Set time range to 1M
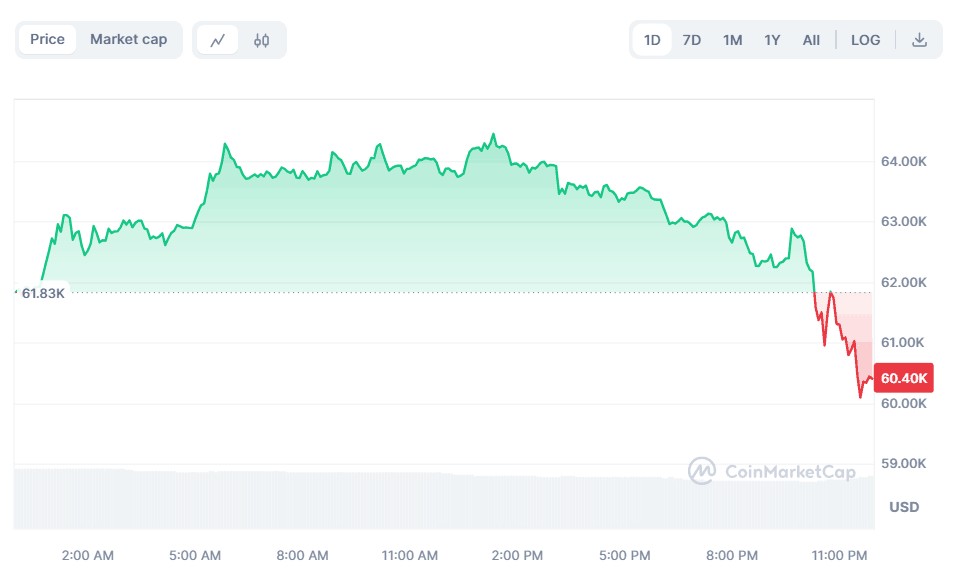Image resolution: width=960 pixels, height=579 pixels. [732, 40]
